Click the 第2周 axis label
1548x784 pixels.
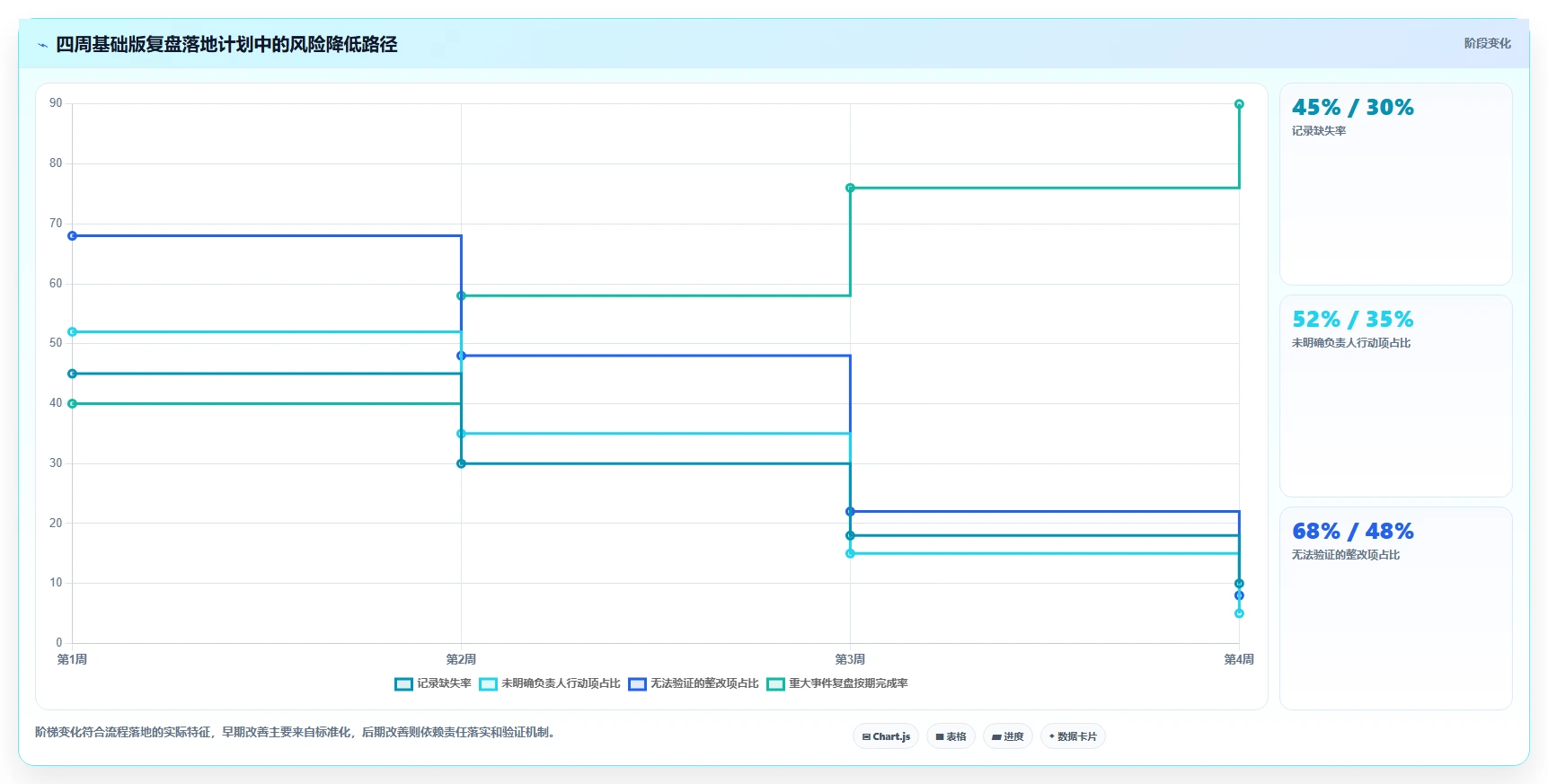coord(461,659)
